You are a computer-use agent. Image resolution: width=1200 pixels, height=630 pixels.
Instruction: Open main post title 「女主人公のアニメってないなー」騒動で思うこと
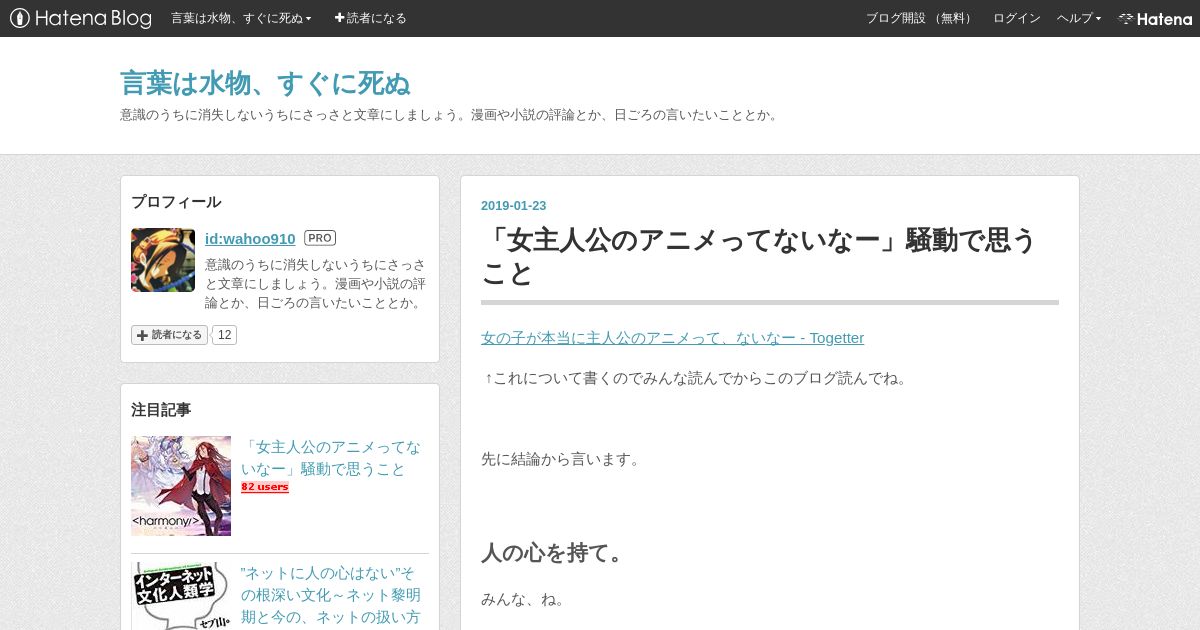pos(760,257)
